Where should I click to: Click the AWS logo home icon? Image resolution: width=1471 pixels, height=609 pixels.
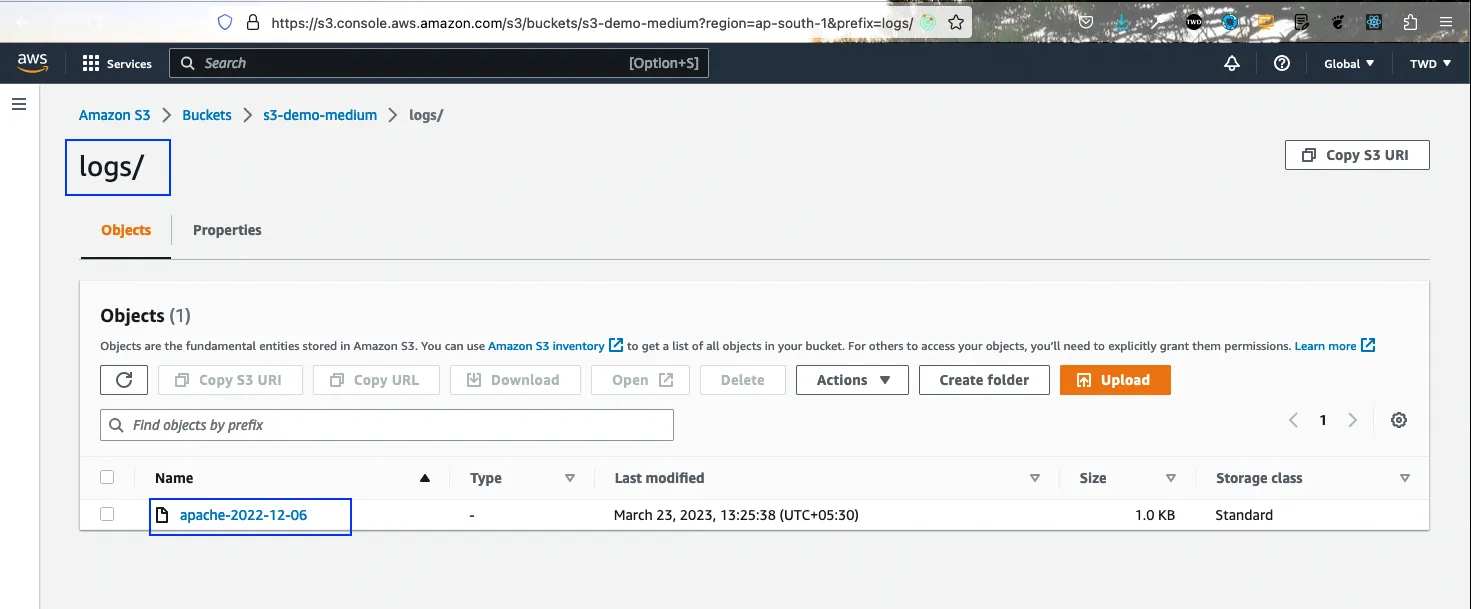[32, 63]
